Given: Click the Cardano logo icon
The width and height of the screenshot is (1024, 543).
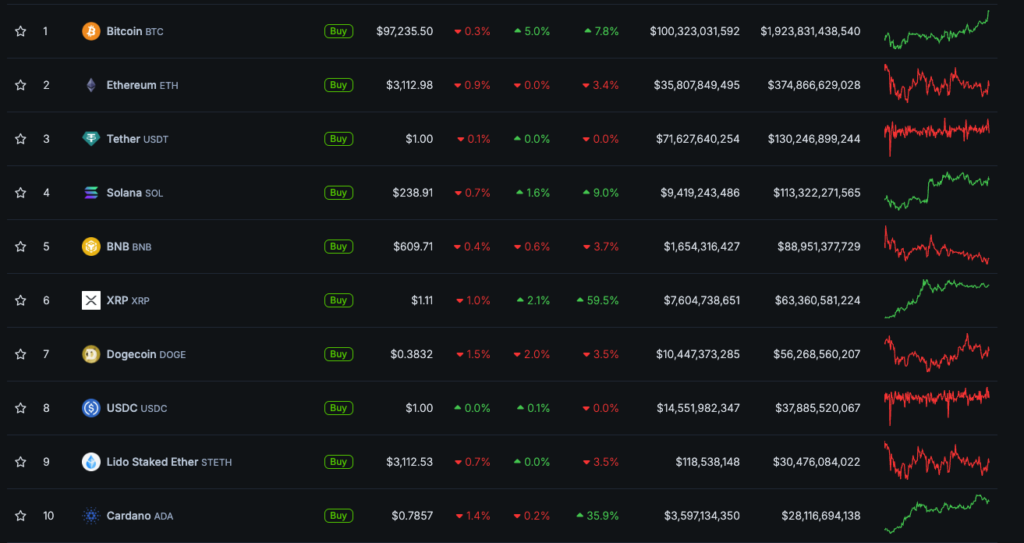Looking at the screenshot, I should pyautogui.click(x=91, y=516).
